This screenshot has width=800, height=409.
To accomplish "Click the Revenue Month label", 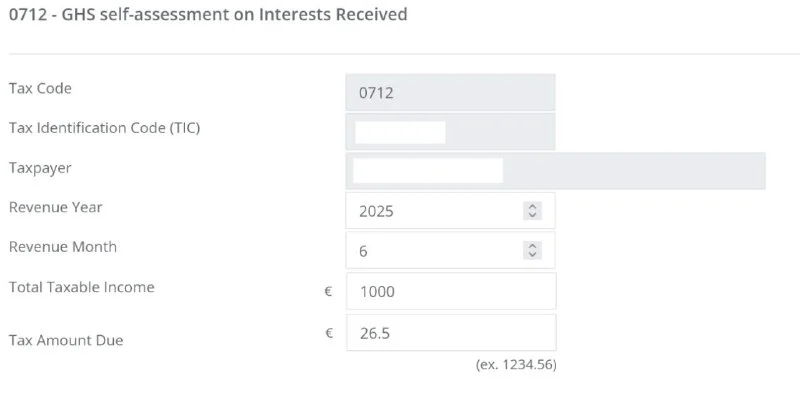I will click(63, 247).
